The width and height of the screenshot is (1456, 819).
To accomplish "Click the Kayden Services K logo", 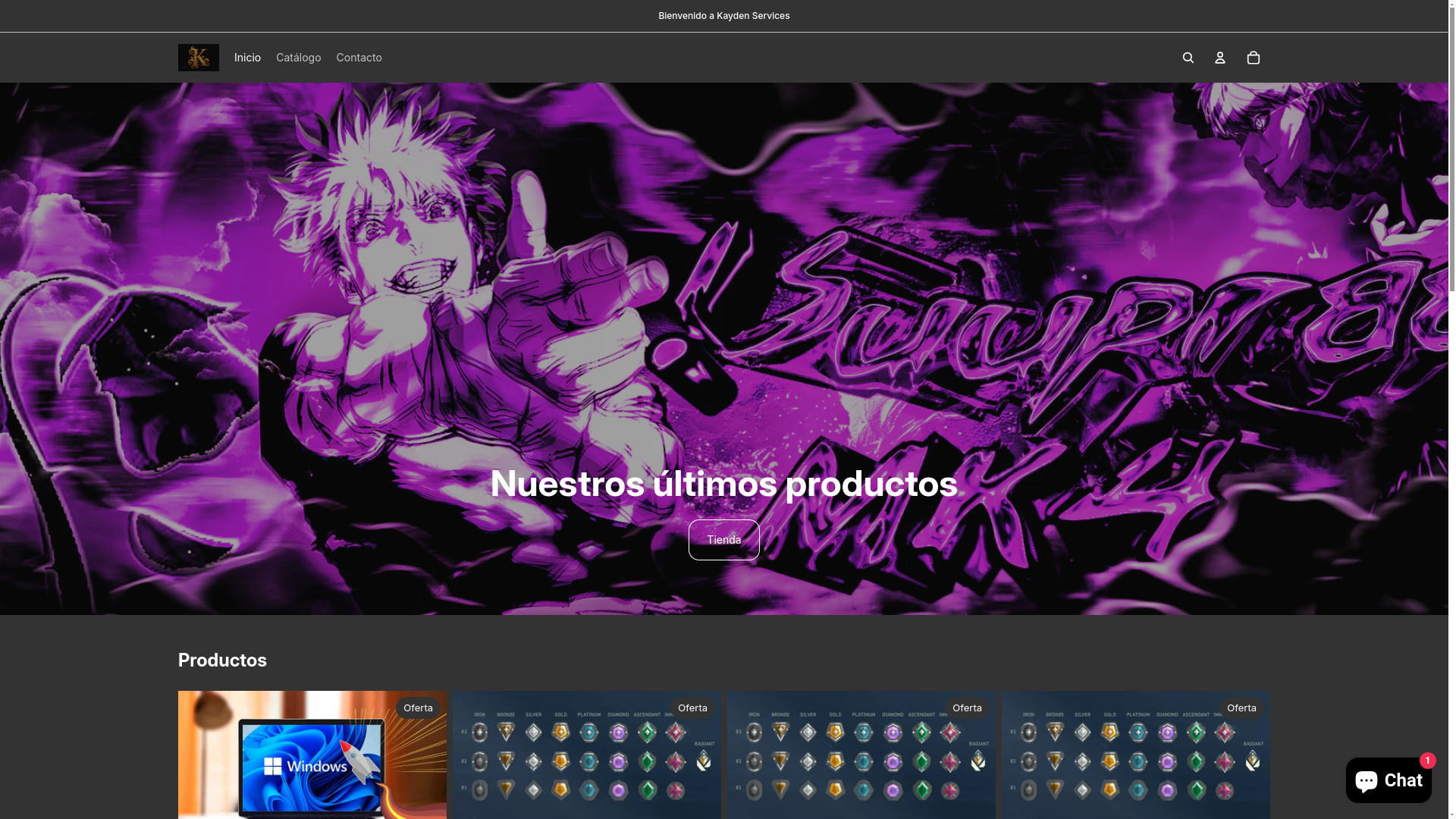I will (x=199, y=58).
